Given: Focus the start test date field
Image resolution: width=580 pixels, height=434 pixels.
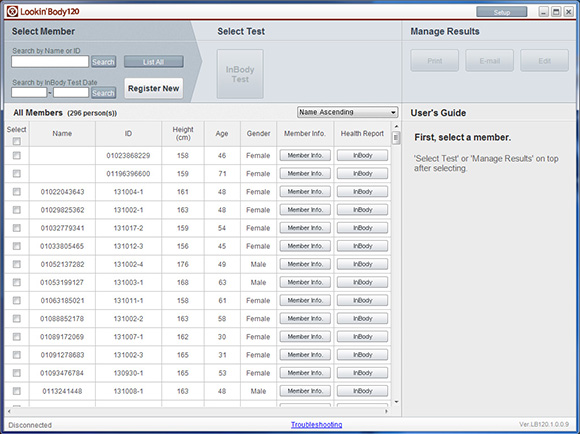Looking at the screenshot, I should (x=29, y=92).
